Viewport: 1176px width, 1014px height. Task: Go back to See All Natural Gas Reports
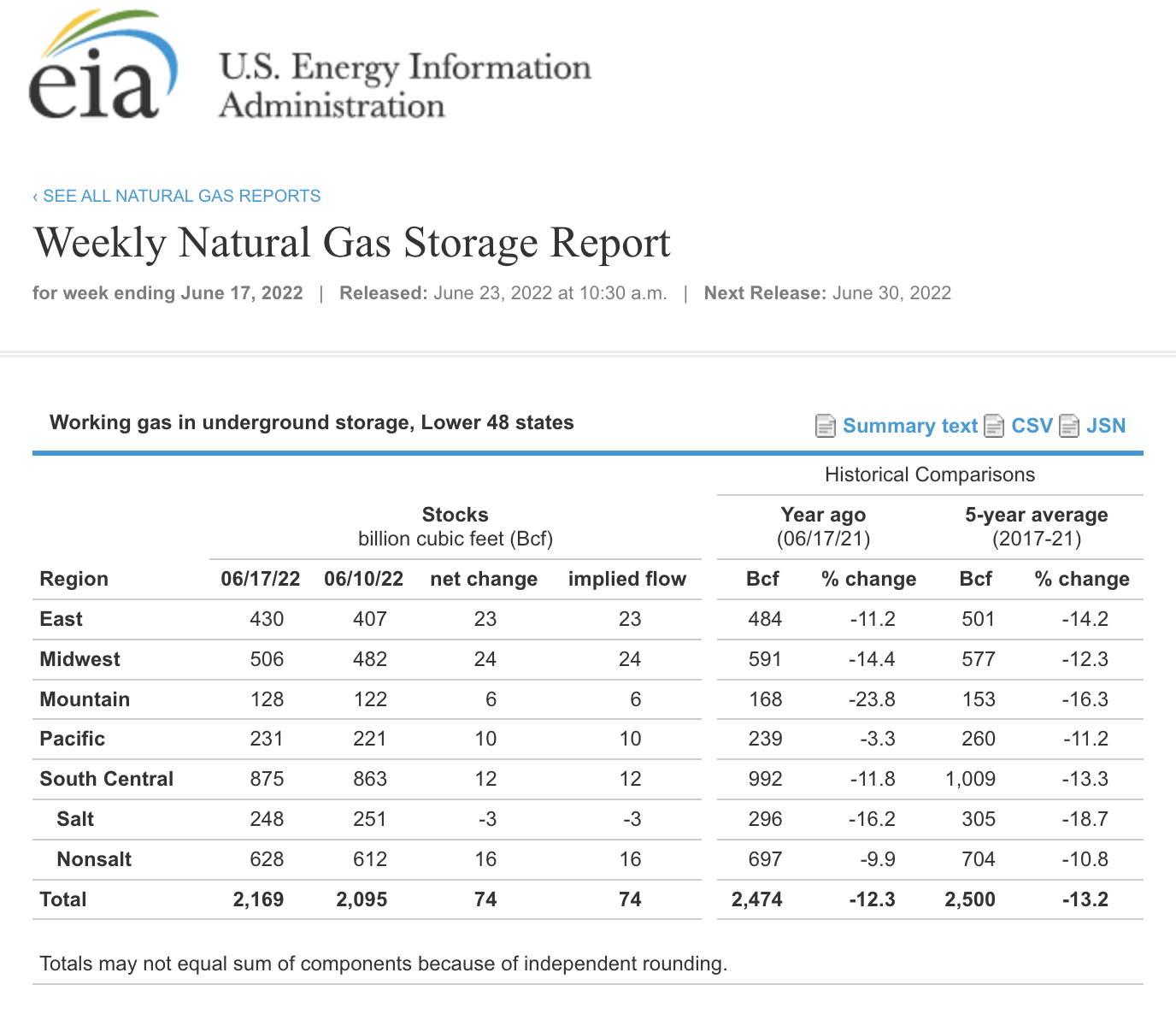177,196
